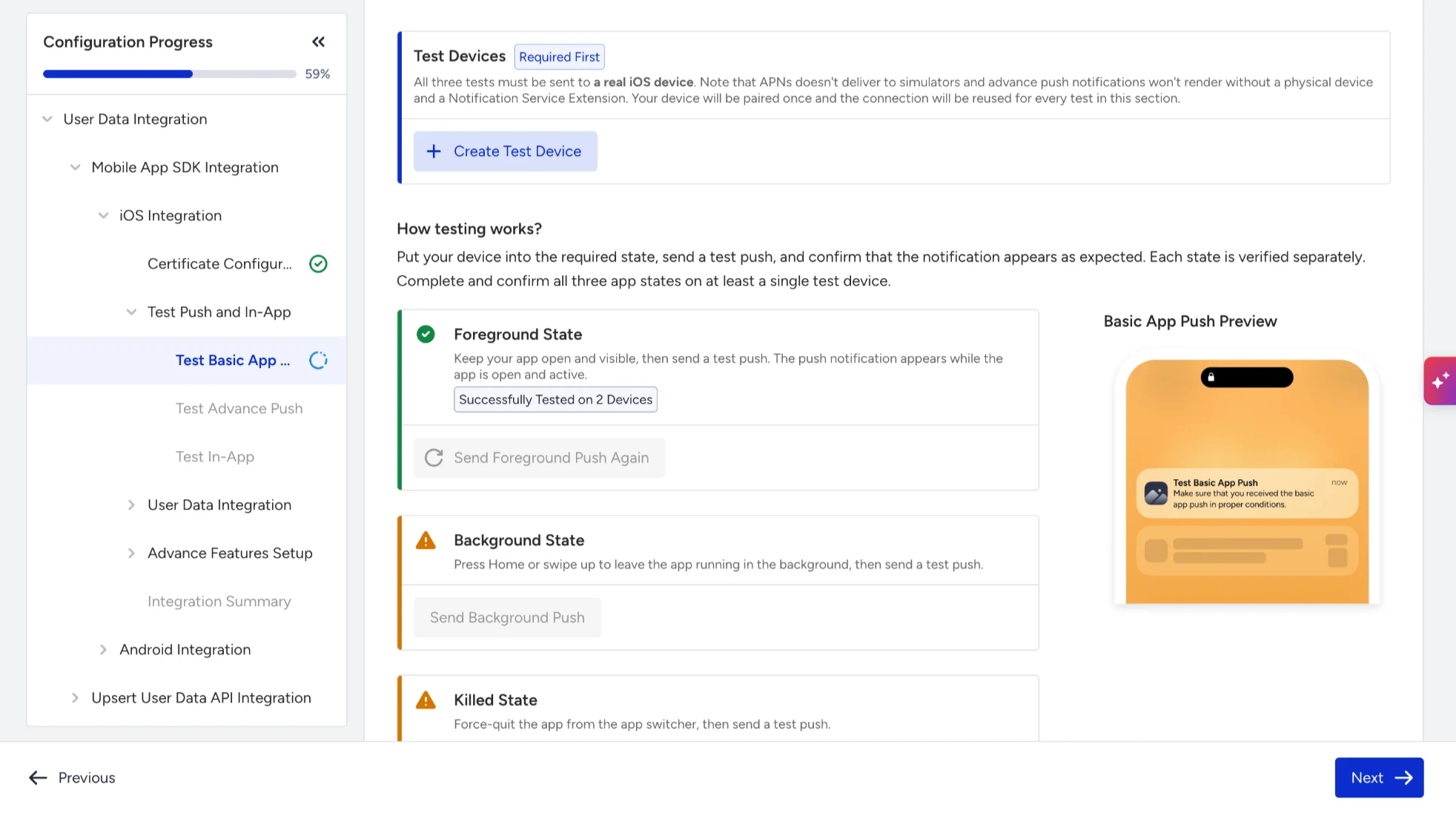Collapse the Configuration Progress sidebar
Viewport: 1456px width, 813px height.
click(x=318, y=42)
